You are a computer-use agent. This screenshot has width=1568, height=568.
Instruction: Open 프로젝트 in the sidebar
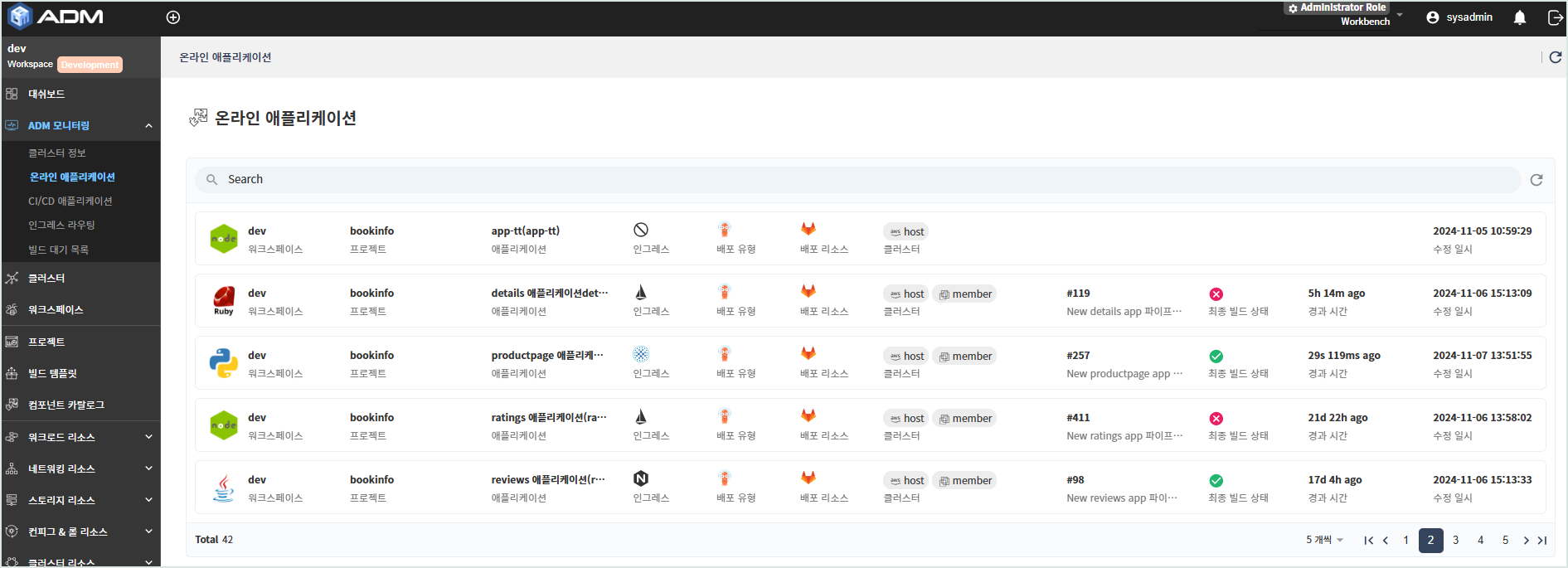80,342
